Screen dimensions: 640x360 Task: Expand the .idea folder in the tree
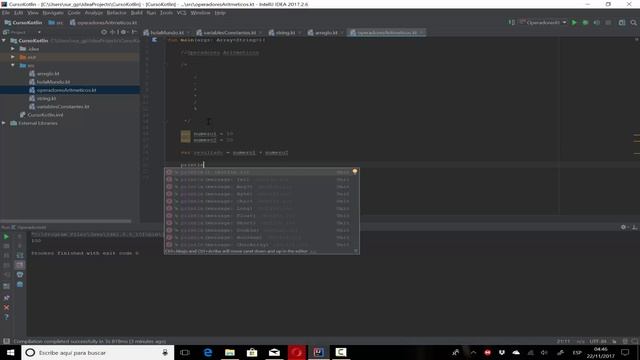(13, 49)
